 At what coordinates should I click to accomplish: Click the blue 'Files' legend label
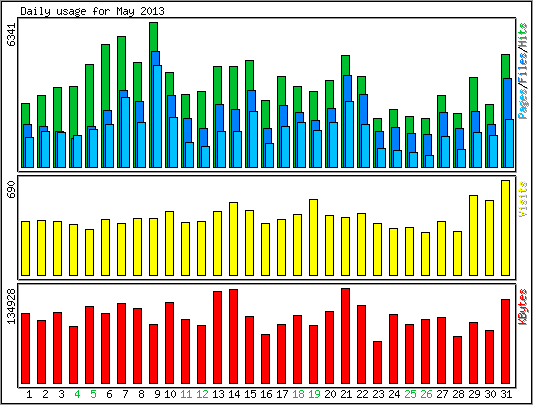[523, 67]
